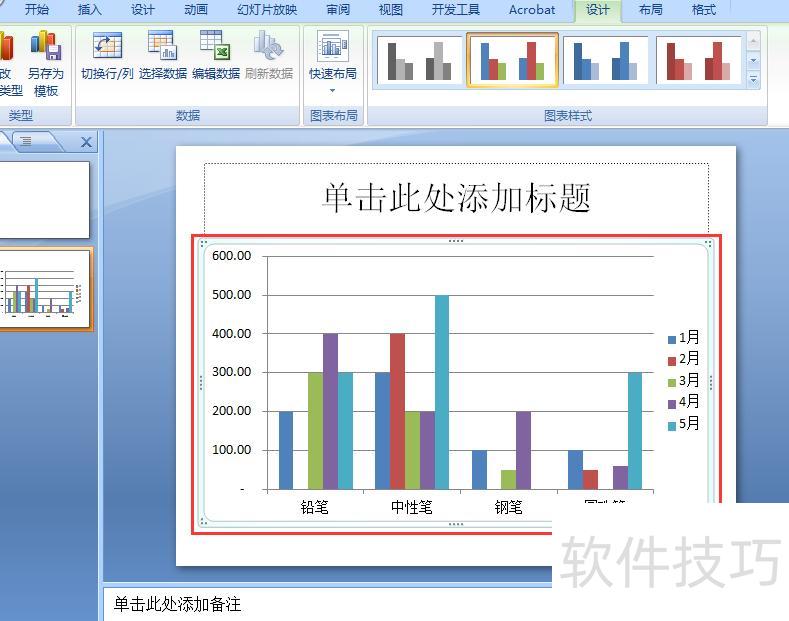Open the 开始 (Home) ribbon tab
Viewport: 789px width, 621px height.
[37, 10]
